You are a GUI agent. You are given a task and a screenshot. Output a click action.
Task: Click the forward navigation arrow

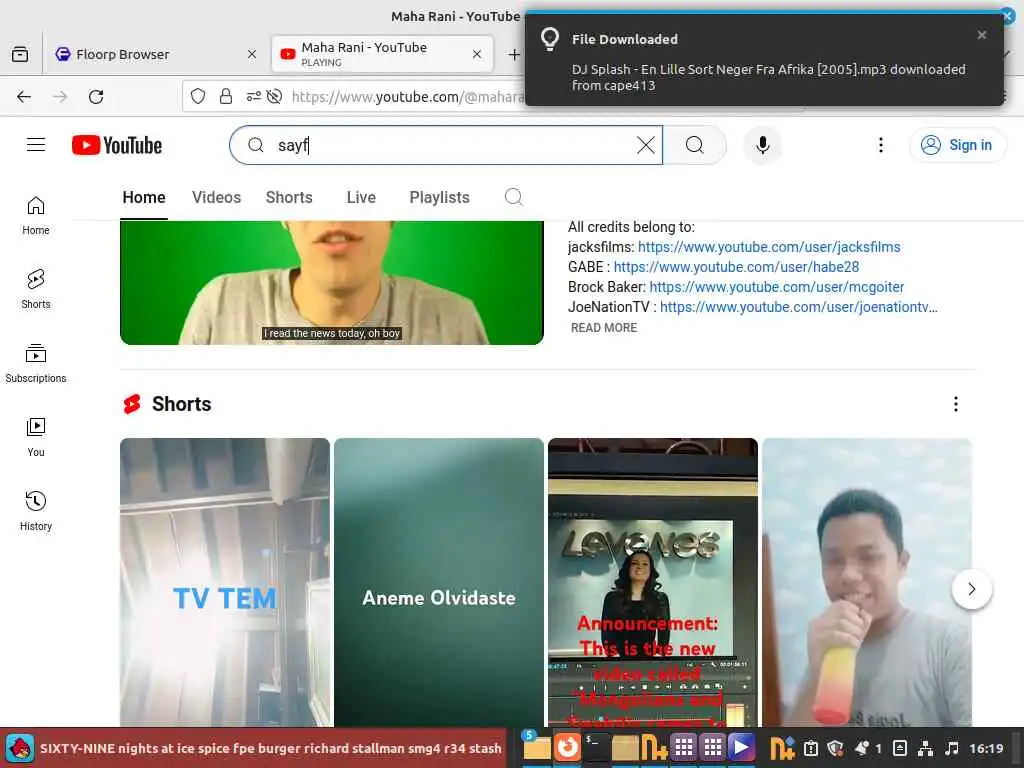click(60, 97)
